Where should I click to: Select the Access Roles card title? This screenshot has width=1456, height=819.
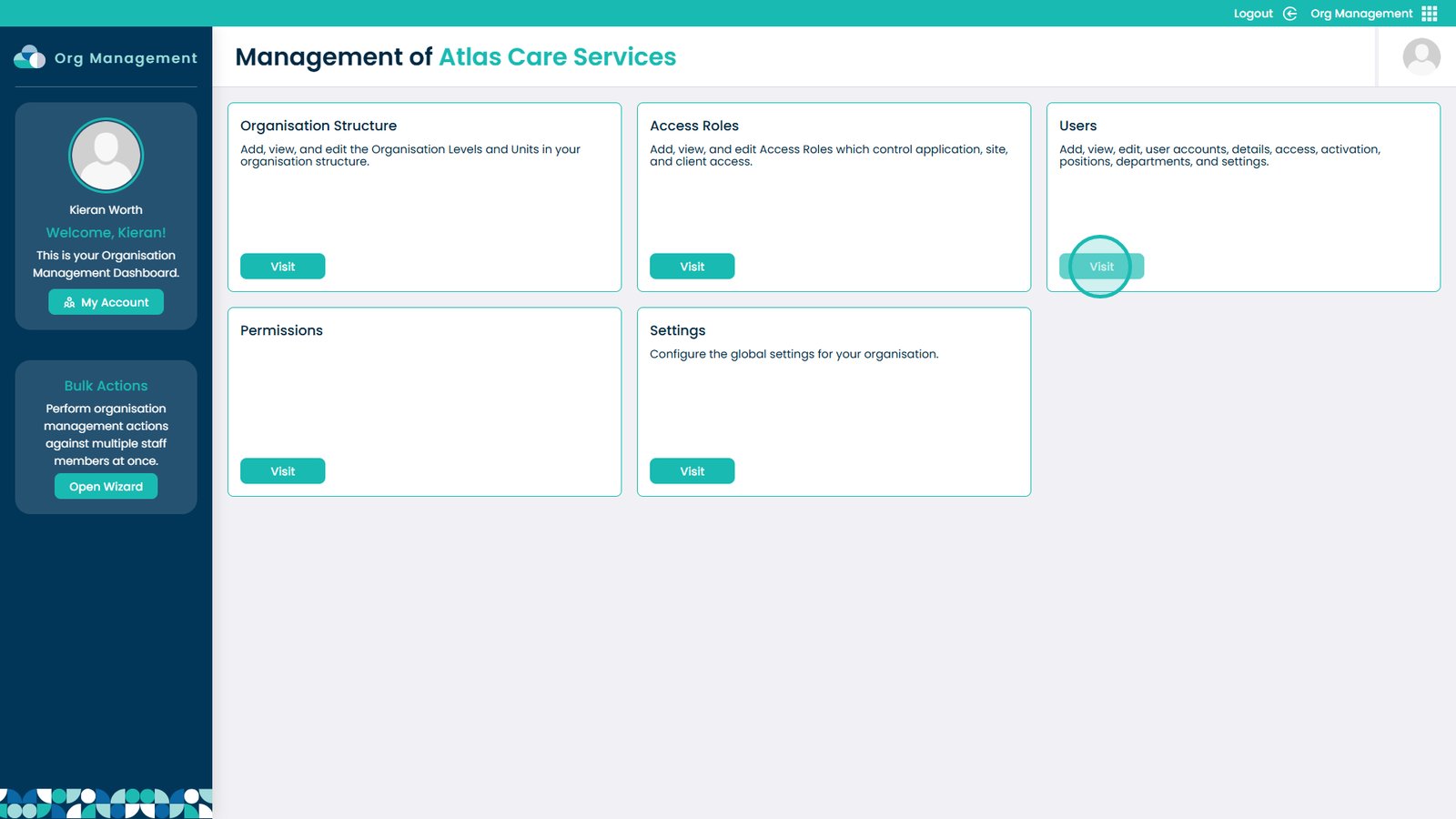[x=693, y=126]
